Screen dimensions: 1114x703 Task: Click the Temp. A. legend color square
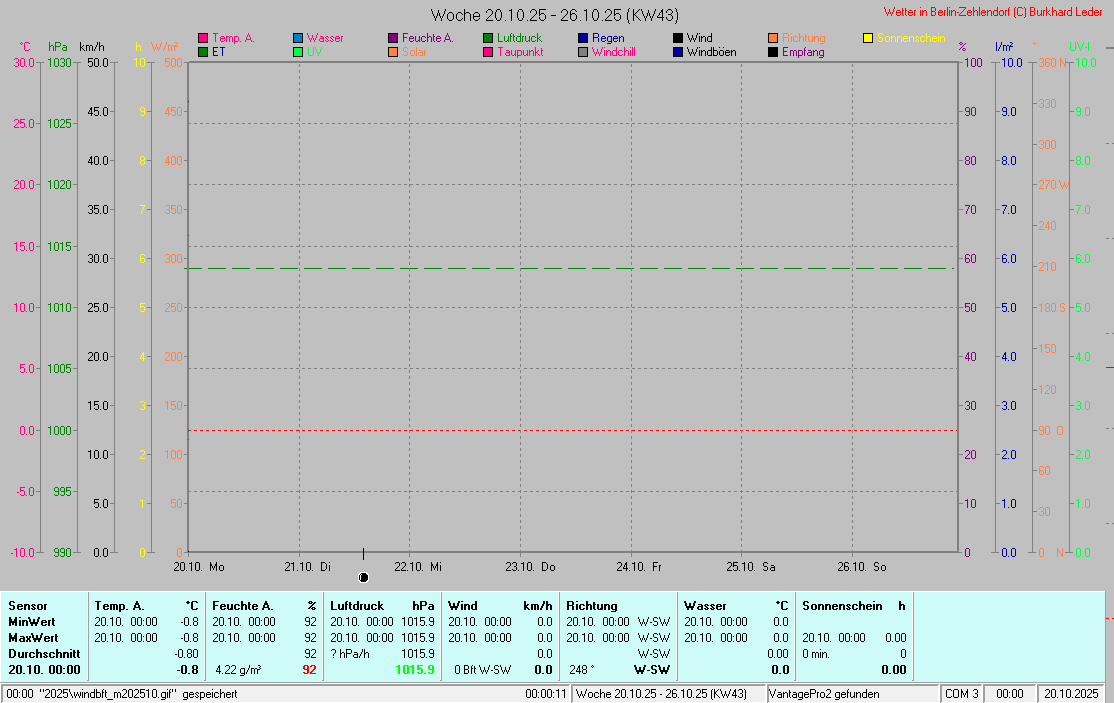tap(203, 38)
